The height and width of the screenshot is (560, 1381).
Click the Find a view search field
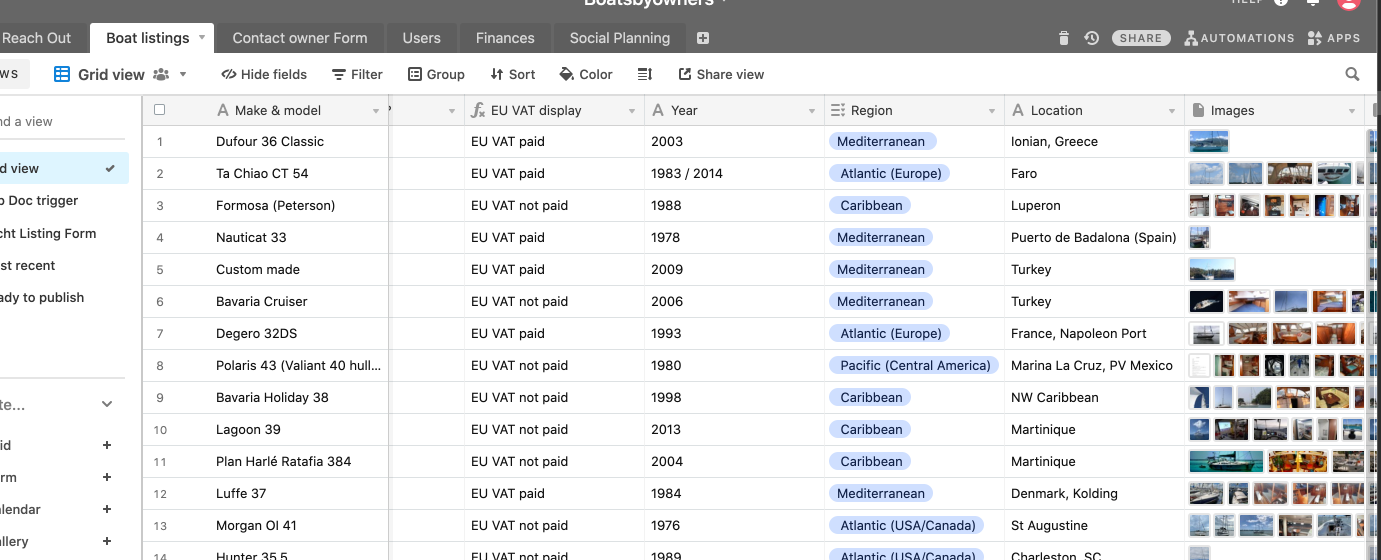(62, 122)
